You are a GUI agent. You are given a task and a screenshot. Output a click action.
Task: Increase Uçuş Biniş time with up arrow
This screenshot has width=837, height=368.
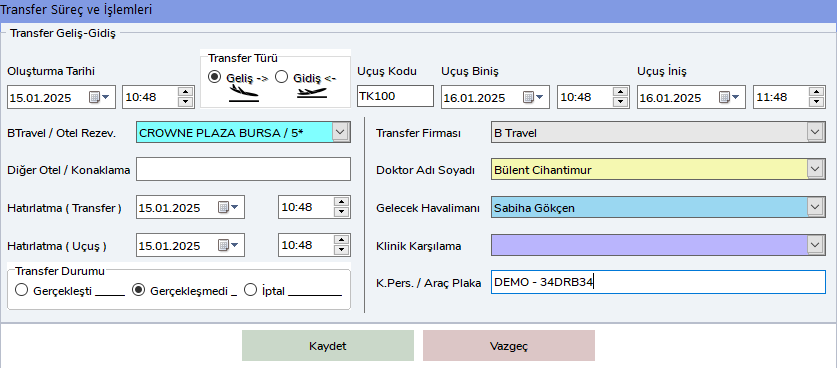[620, 92]
